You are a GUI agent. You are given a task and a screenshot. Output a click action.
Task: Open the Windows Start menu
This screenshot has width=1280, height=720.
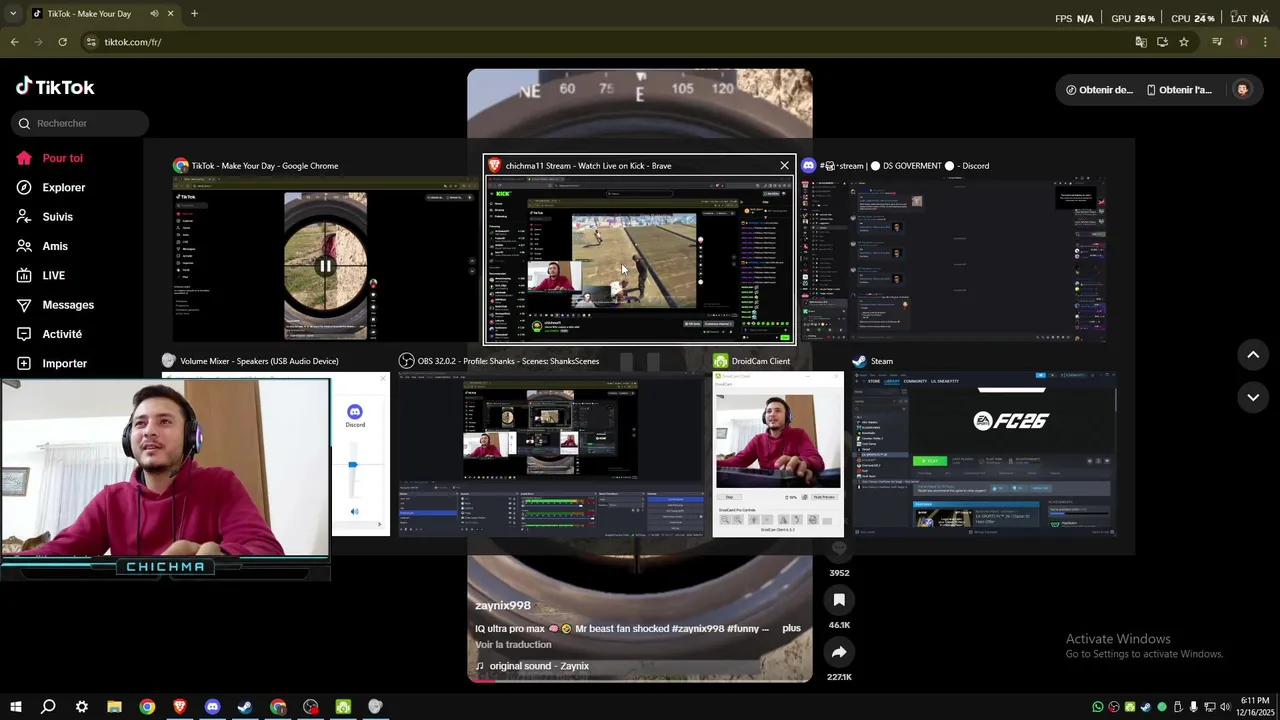(15, 707)
